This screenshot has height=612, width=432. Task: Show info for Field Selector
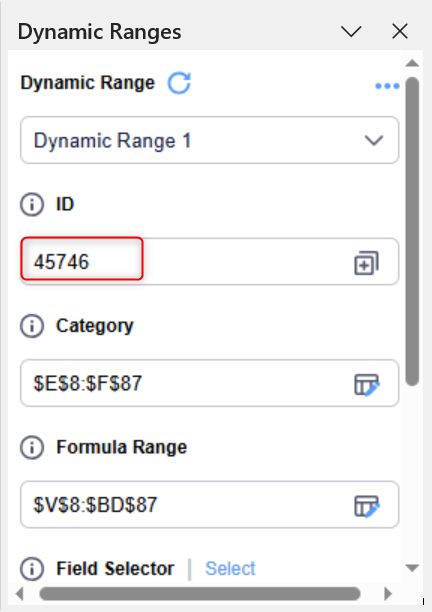point(32,569)
